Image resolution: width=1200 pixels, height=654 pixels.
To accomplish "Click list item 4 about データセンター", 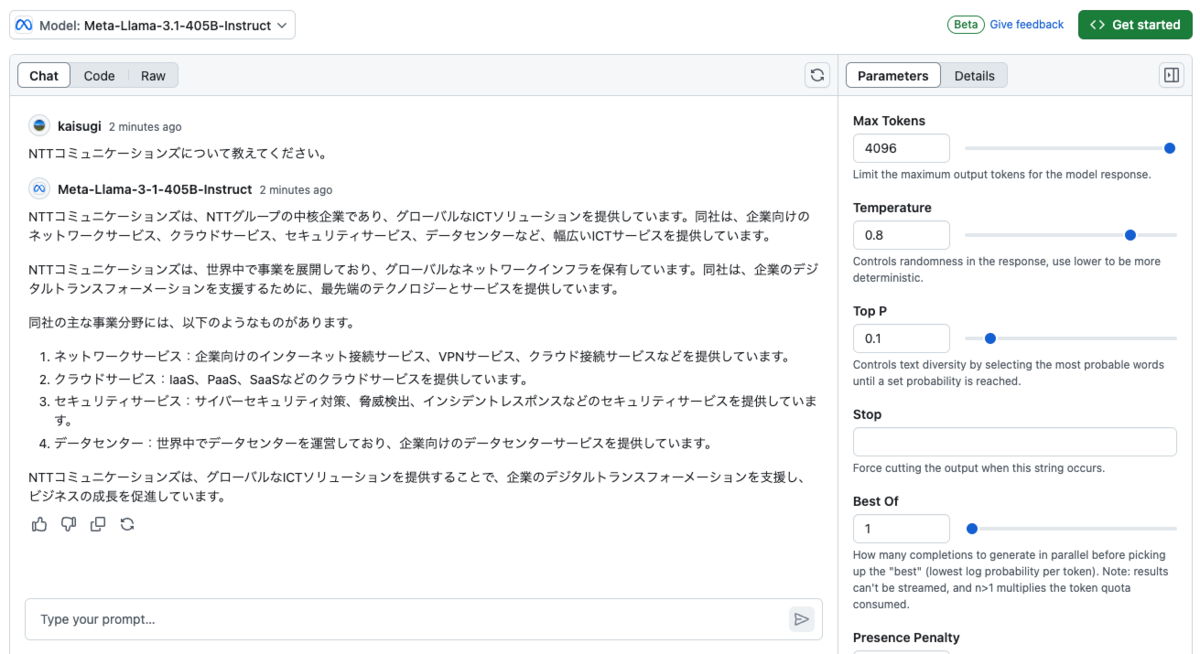I will (383, 443).
